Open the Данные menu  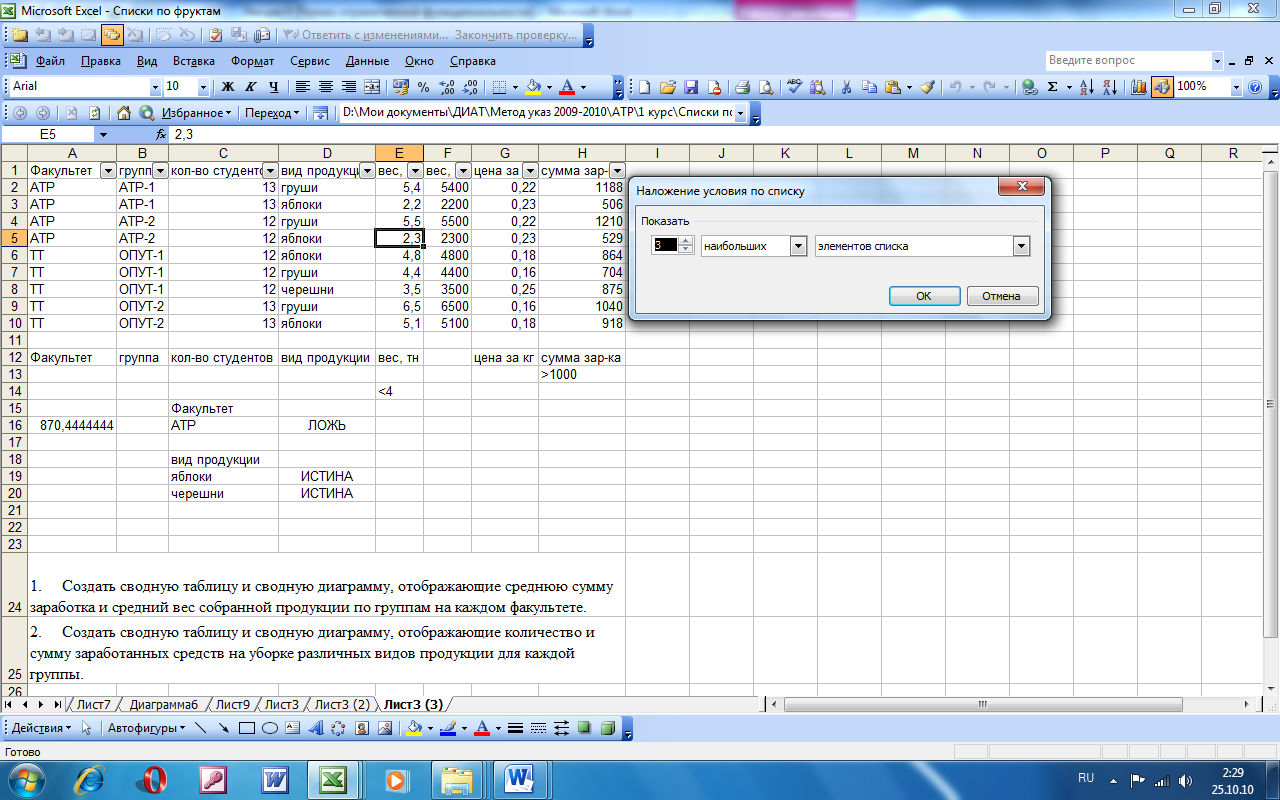point(366,61)
